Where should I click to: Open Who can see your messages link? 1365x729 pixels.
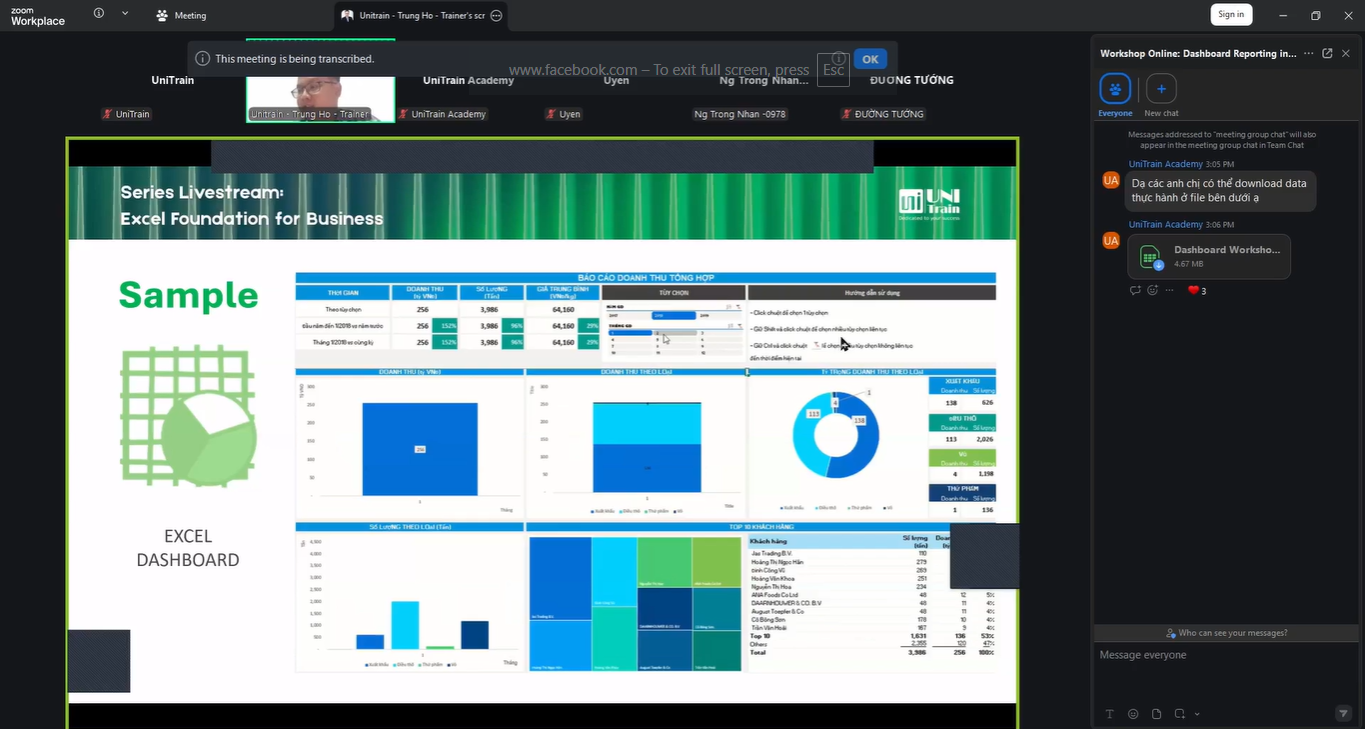click(x=1227, y=633)
